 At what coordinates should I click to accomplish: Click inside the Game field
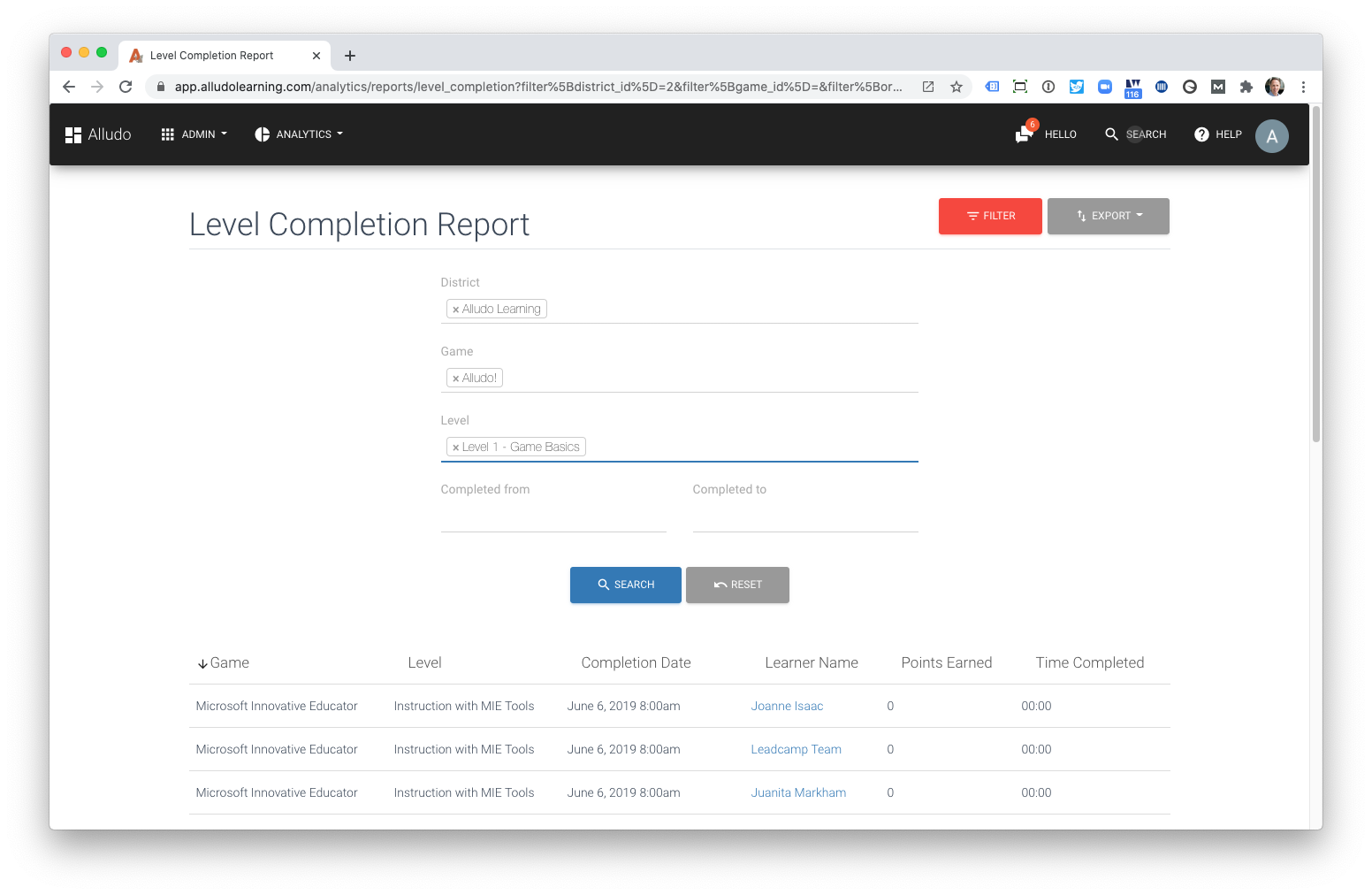679,378
